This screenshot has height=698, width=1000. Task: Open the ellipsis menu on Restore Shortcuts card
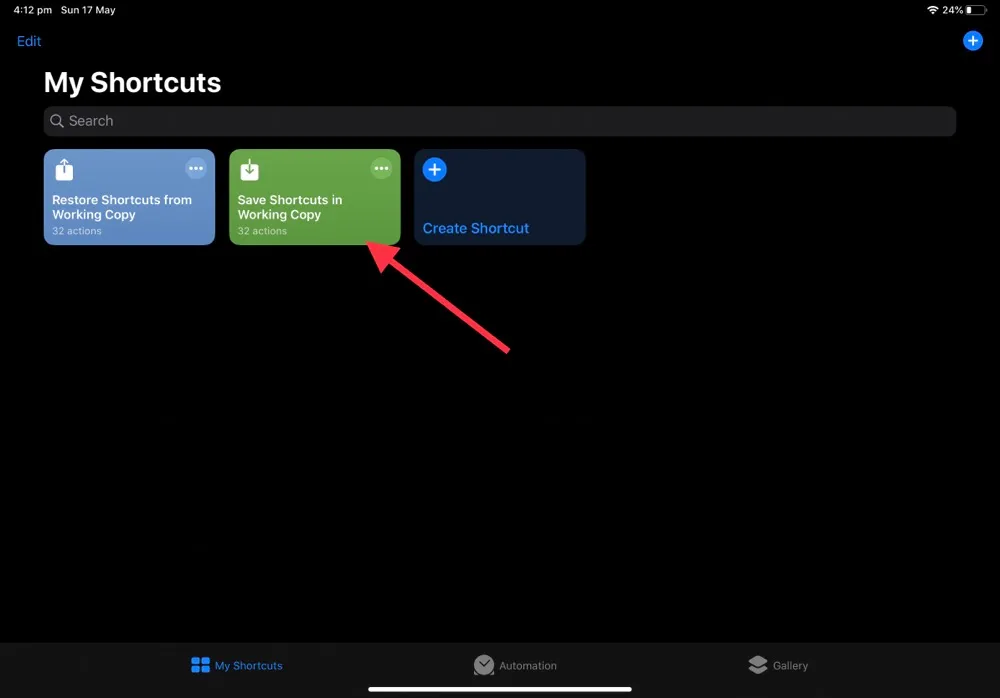pos(196,168)
